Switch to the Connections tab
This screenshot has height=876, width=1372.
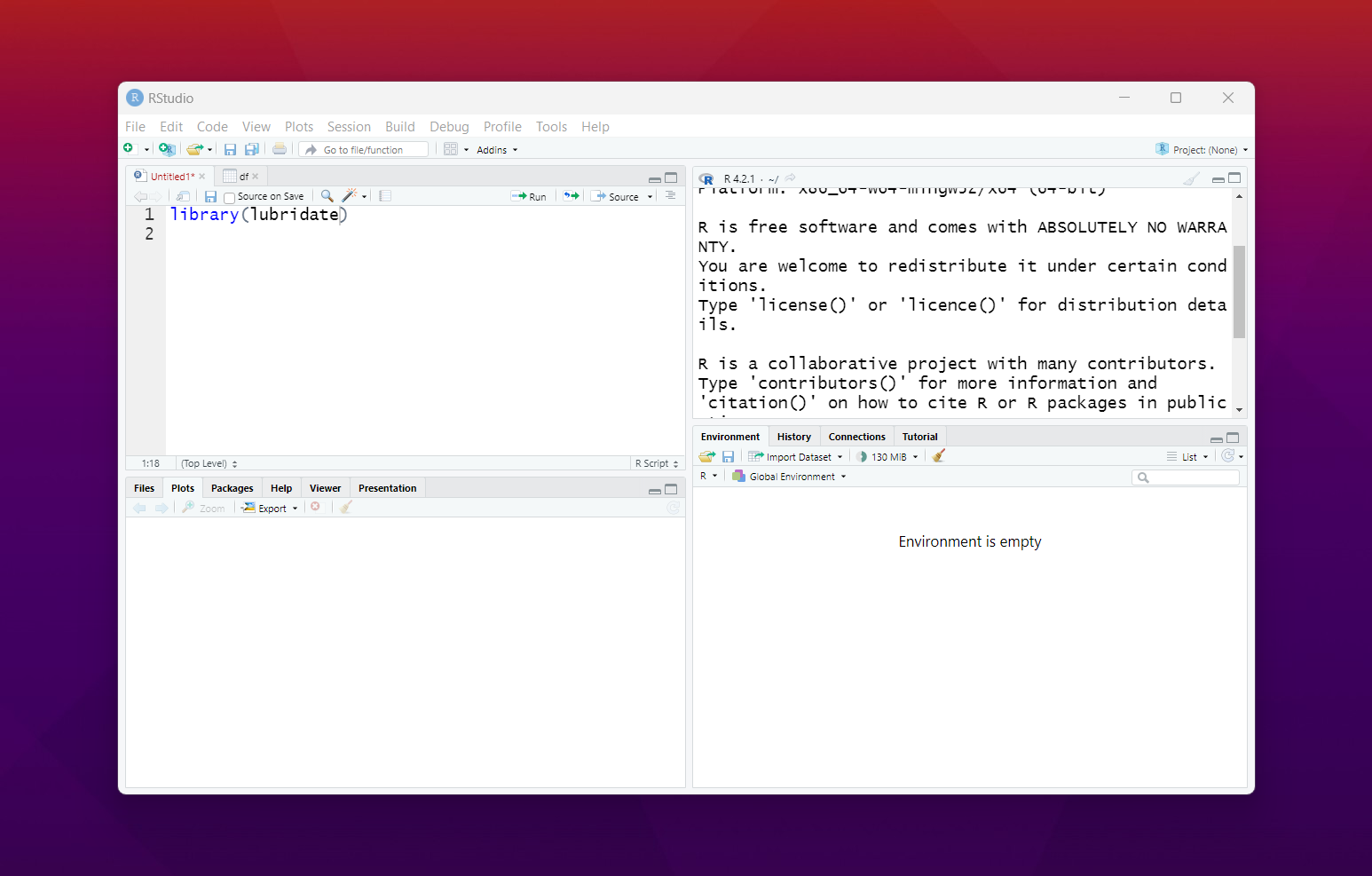[856, 437]
